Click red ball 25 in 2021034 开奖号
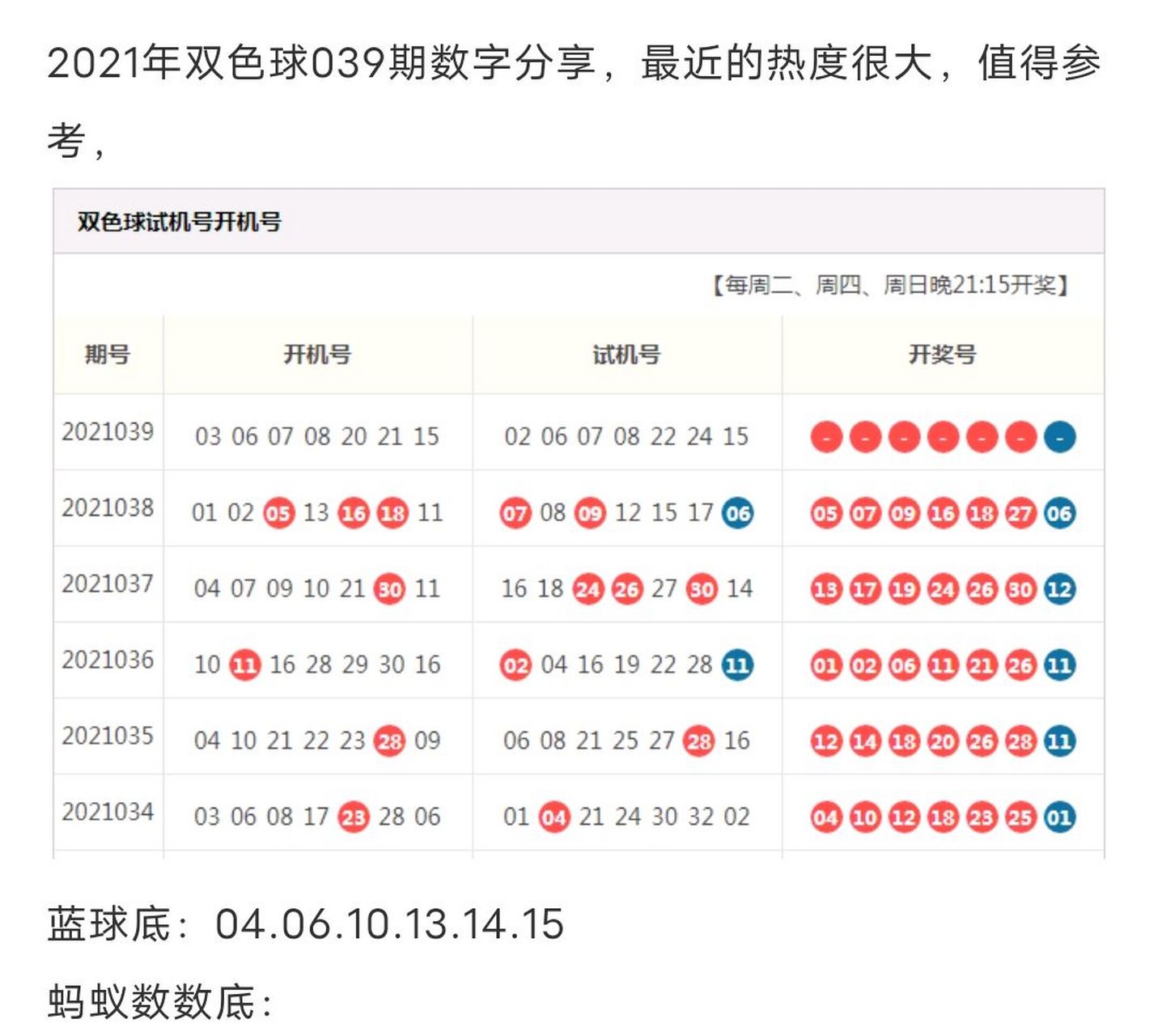 (1020, 817)
